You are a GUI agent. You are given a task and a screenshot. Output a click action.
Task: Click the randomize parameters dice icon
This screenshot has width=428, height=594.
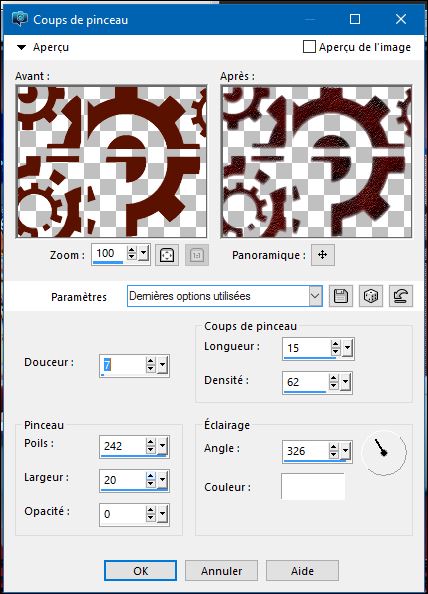[370, 296]
